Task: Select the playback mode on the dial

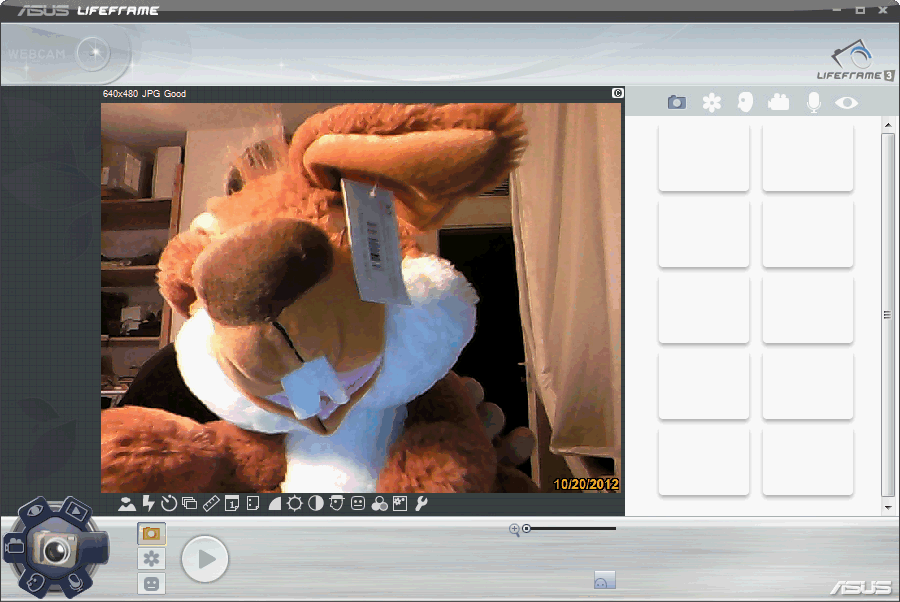Action: click(76, 510)
